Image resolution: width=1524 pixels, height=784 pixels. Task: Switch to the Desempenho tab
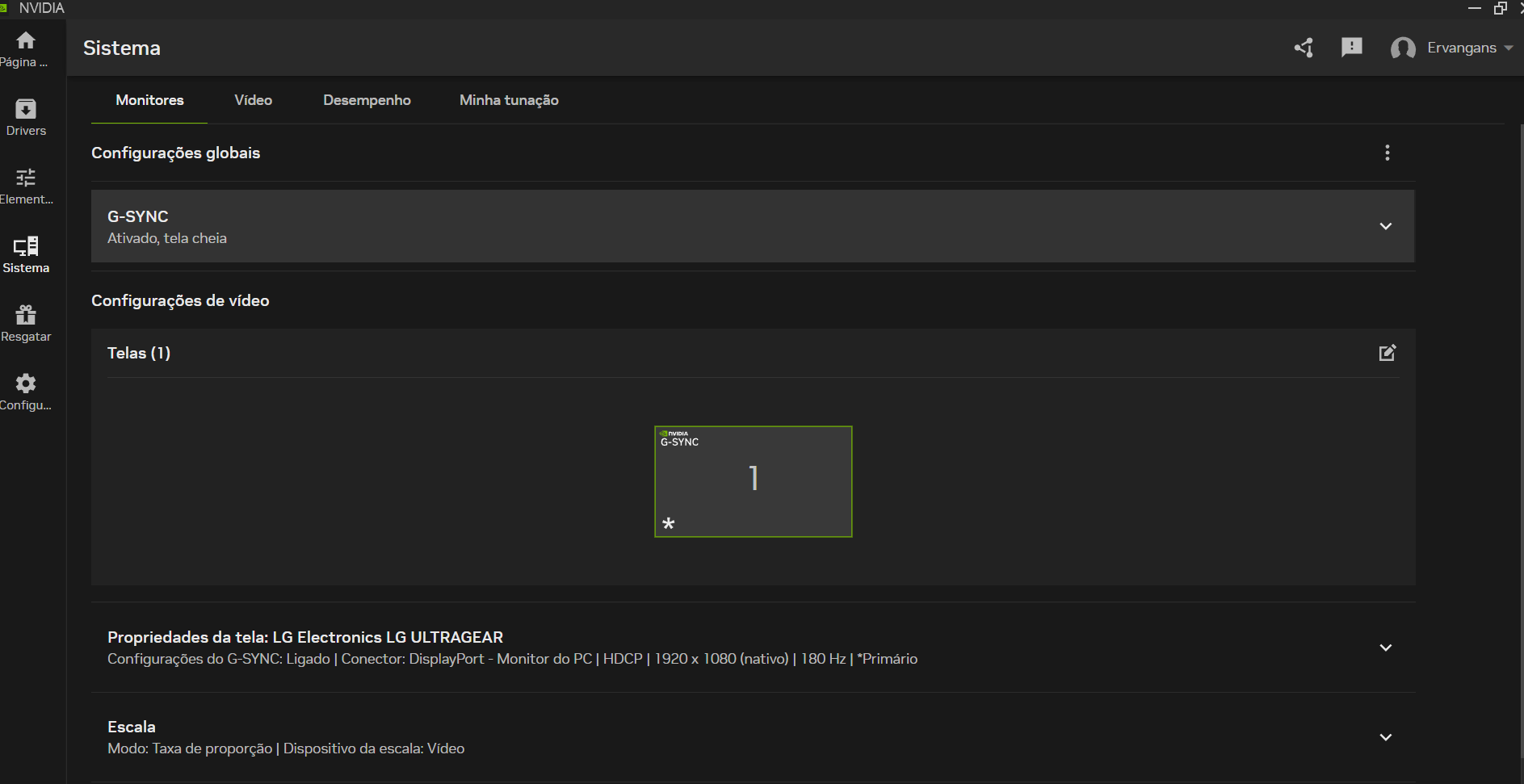coord(367,100)
